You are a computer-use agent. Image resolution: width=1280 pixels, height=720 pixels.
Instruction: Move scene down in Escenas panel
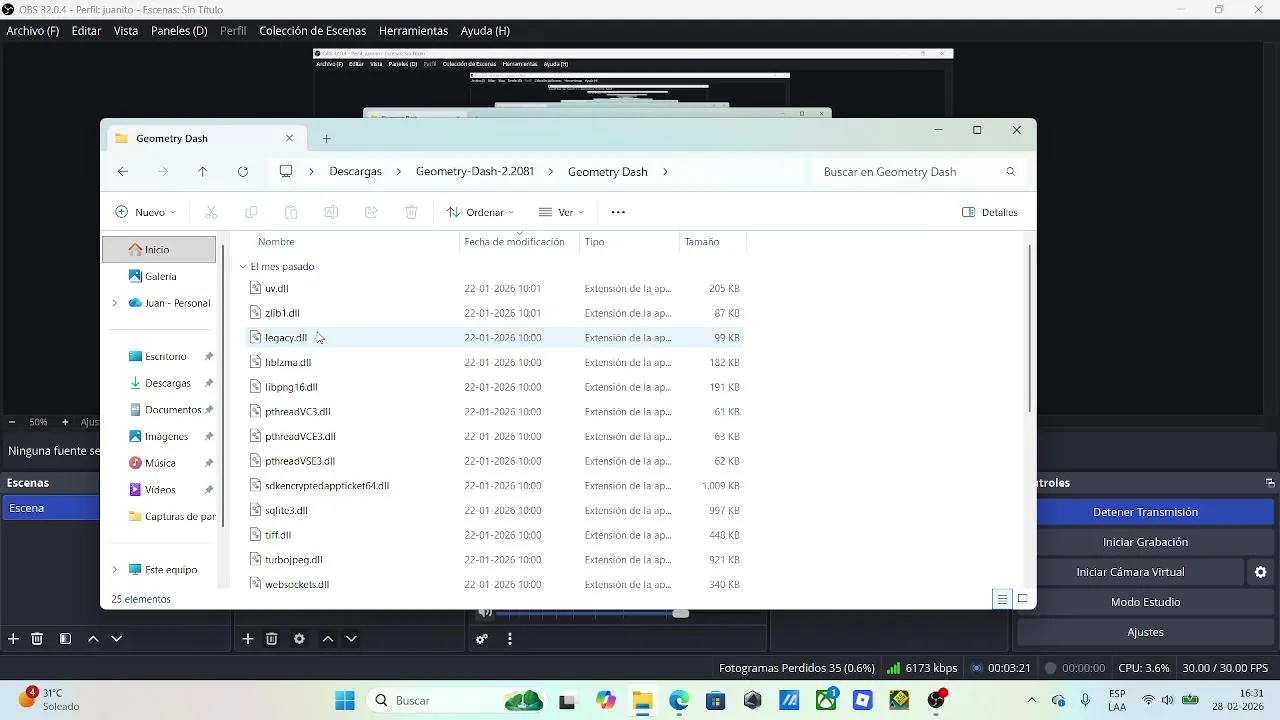click(x=117, y=639)
